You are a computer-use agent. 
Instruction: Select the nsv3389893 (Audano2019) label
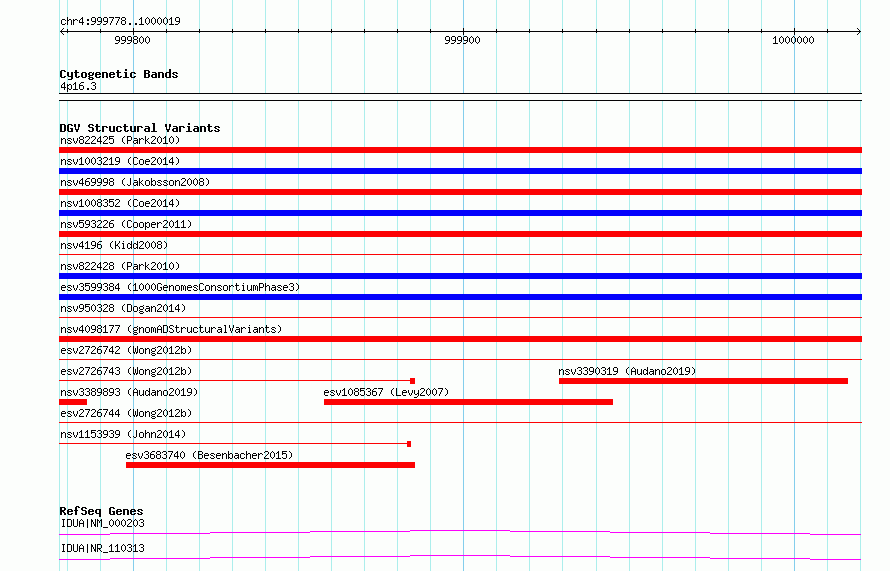129,392
